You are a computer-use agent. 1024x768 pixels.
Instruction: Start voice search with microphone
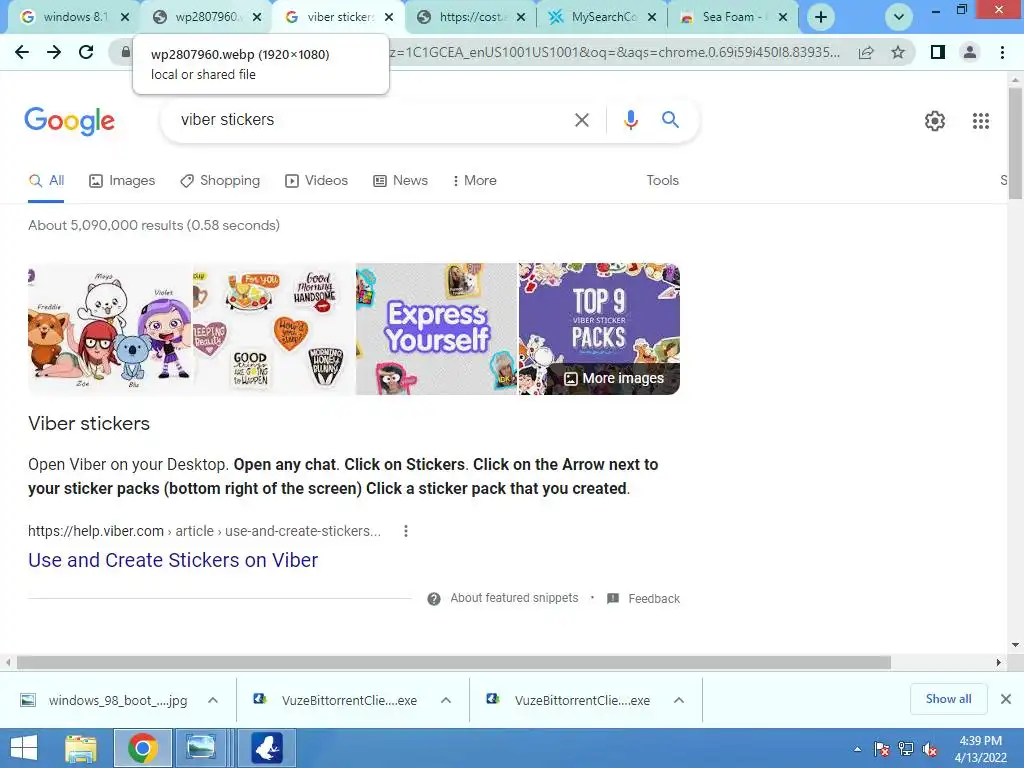[x=630, y=120]
